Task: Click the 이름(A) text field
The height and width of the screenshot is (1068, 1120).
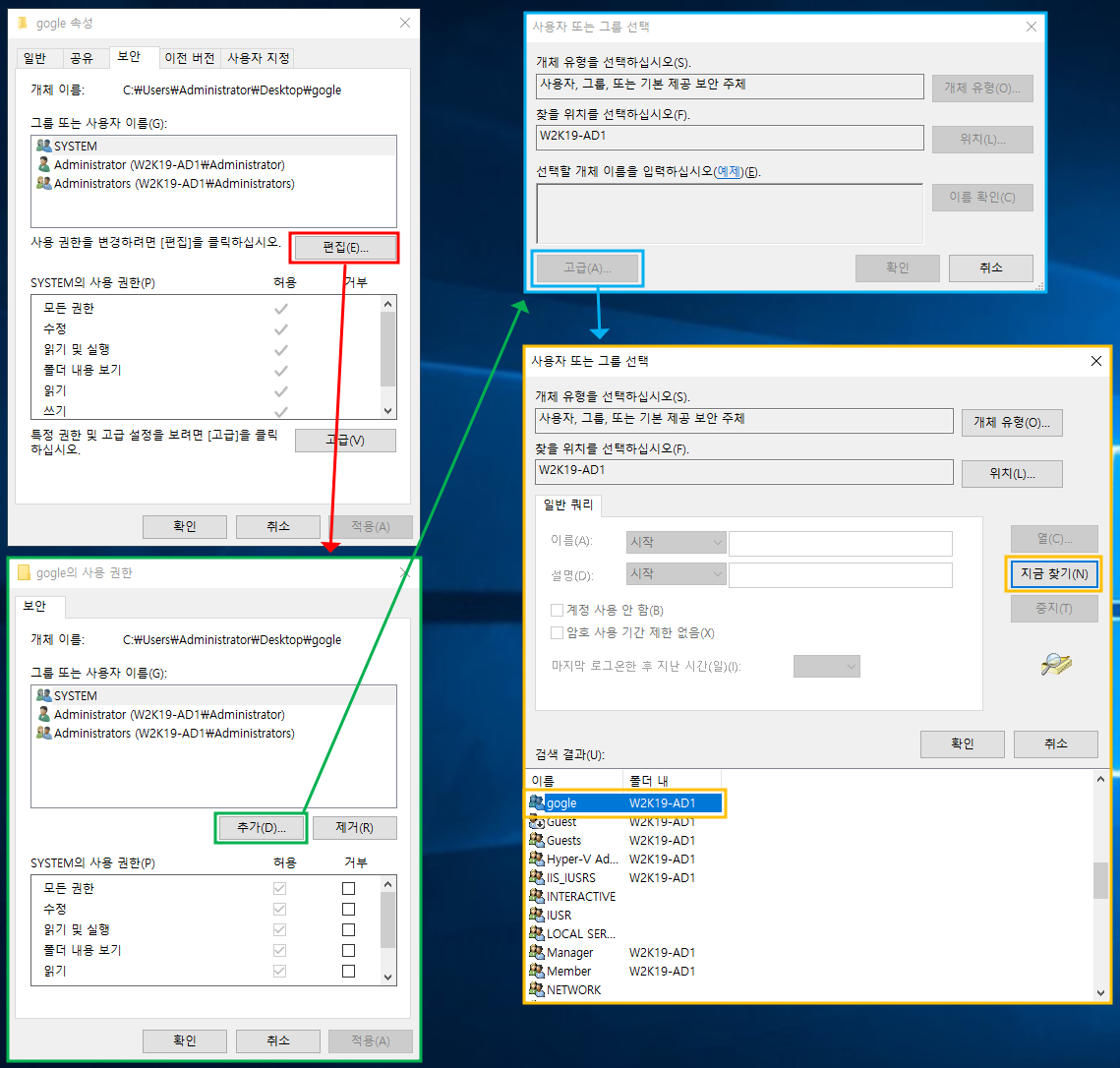Action: (x=840, y=544)
